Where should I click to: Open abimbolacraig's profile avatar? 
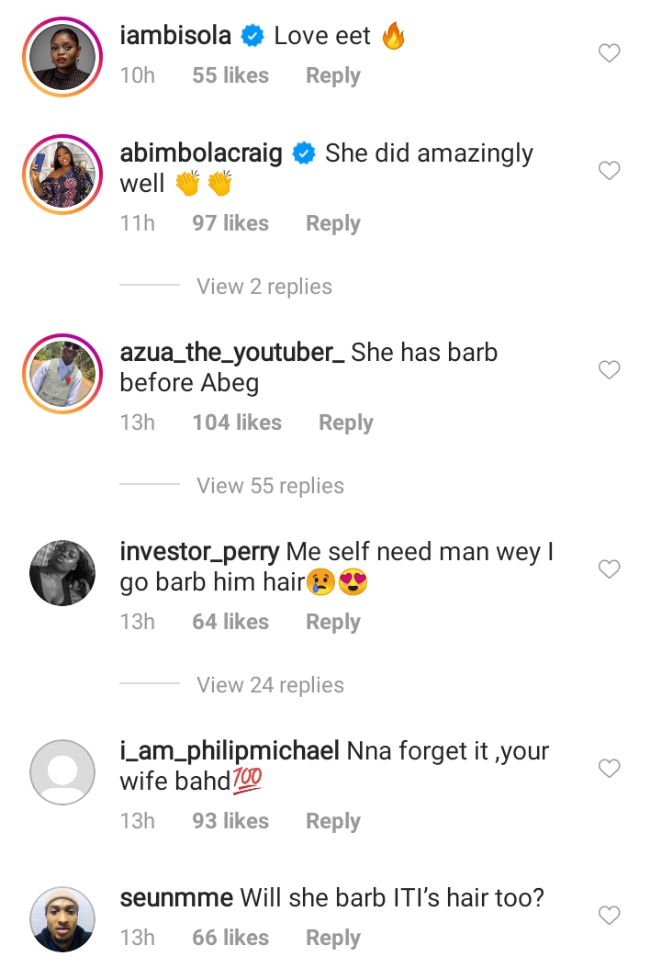click(62, 171)
